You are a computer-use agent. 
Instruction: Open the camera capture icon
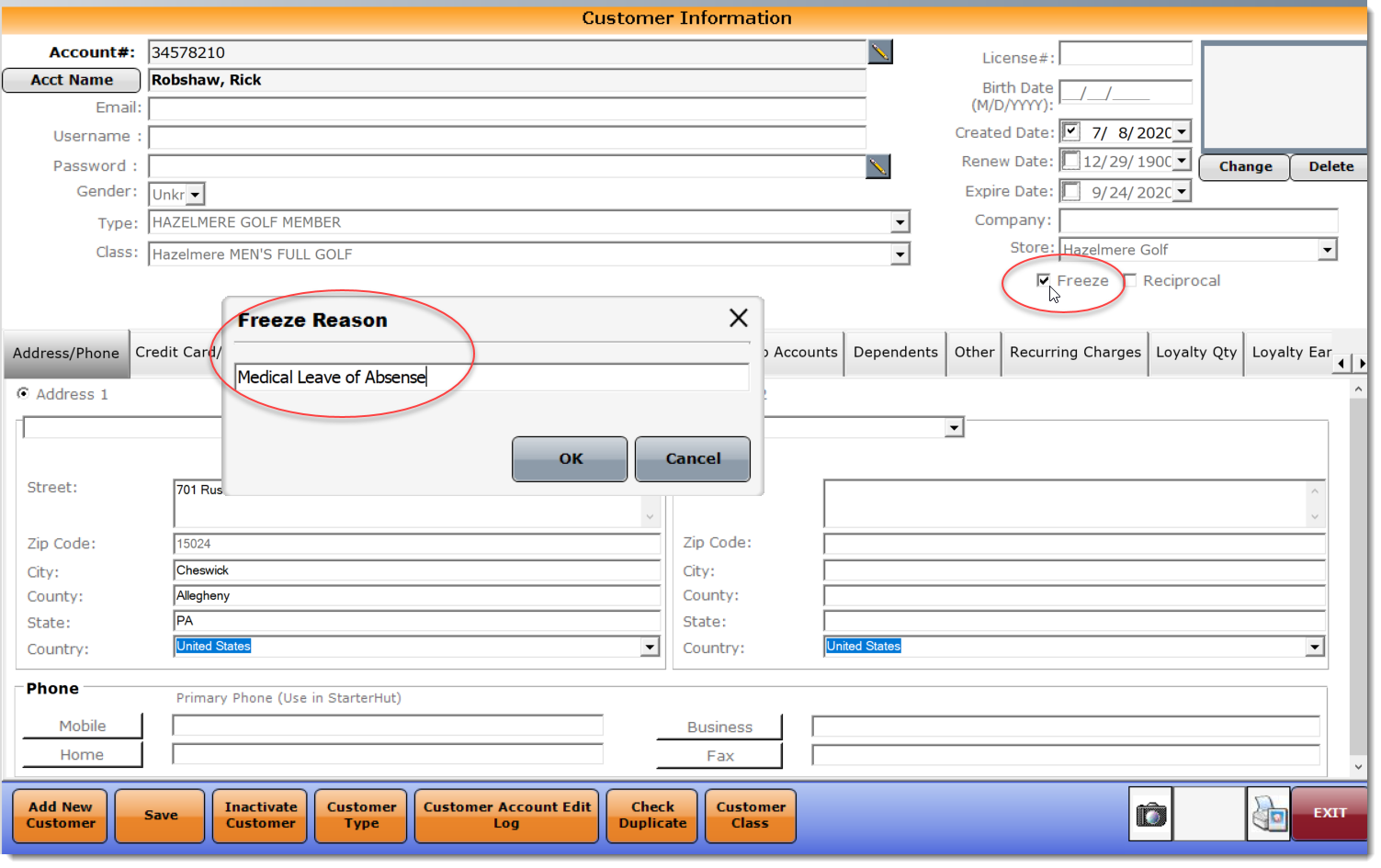pos(1150,814)
